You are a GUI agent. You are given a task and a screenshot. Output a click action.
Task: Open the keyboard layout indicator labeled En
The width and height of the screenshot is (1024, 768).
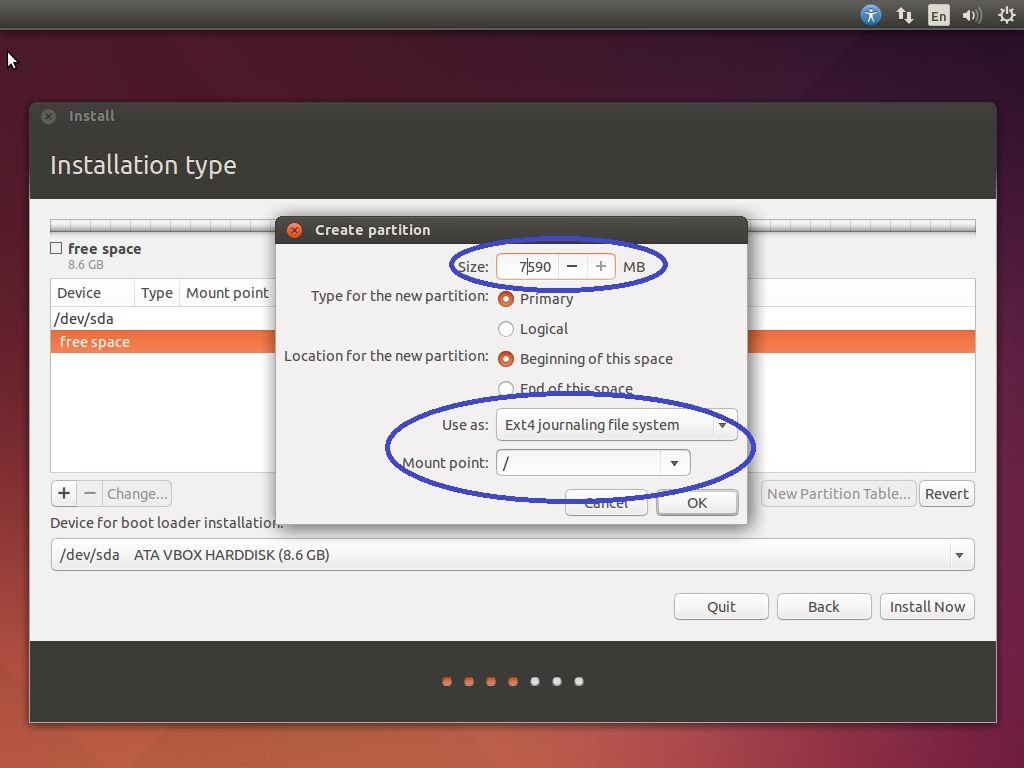click(x=938, y=15)
